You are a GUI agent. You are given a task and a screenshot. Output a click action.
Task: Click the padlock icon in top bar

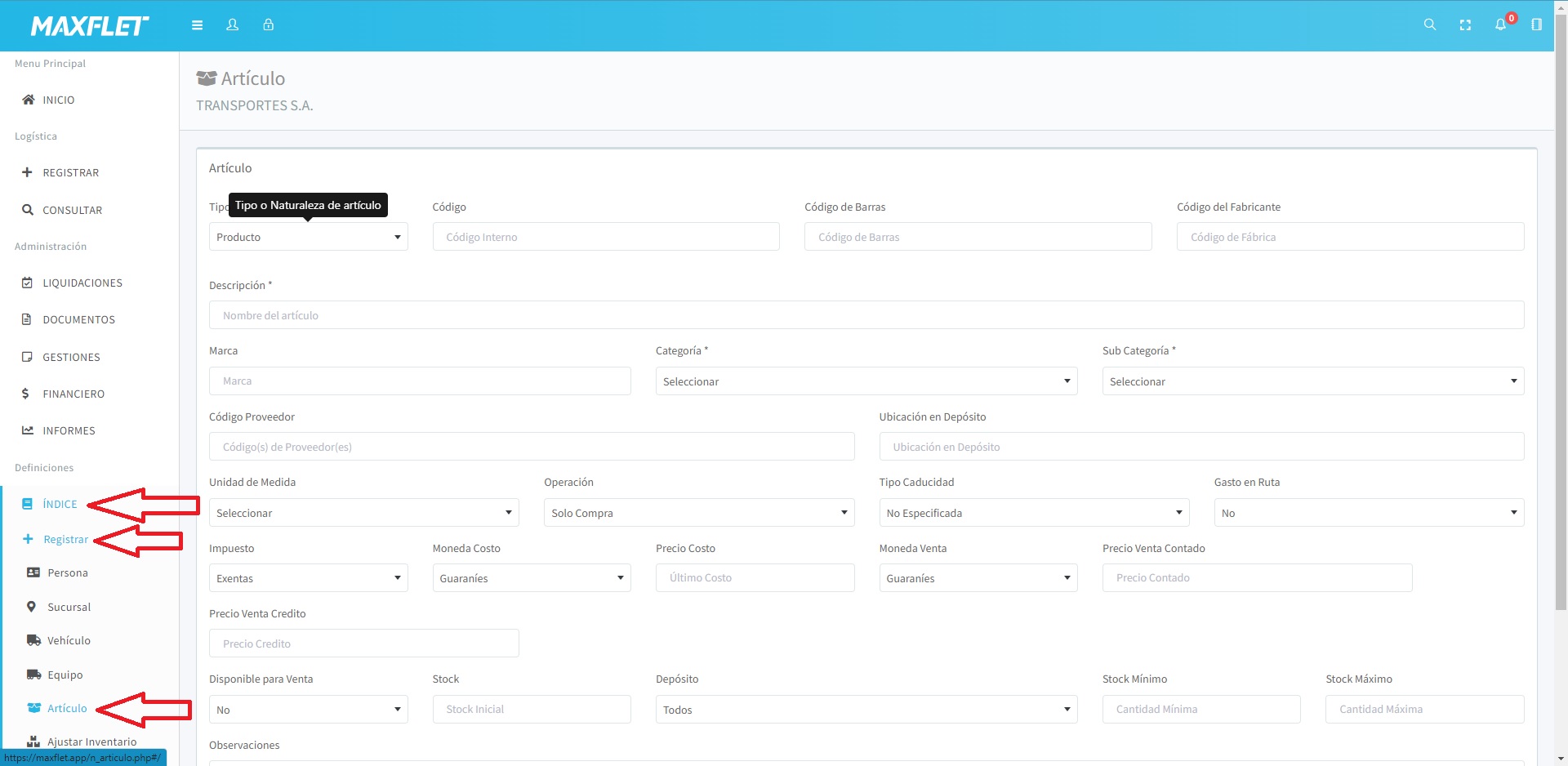[268, 25]
